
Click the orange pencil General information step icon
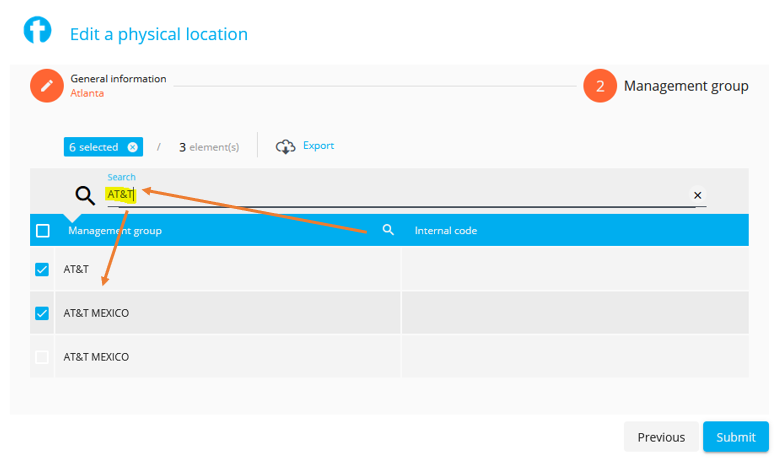pos(47,86)
